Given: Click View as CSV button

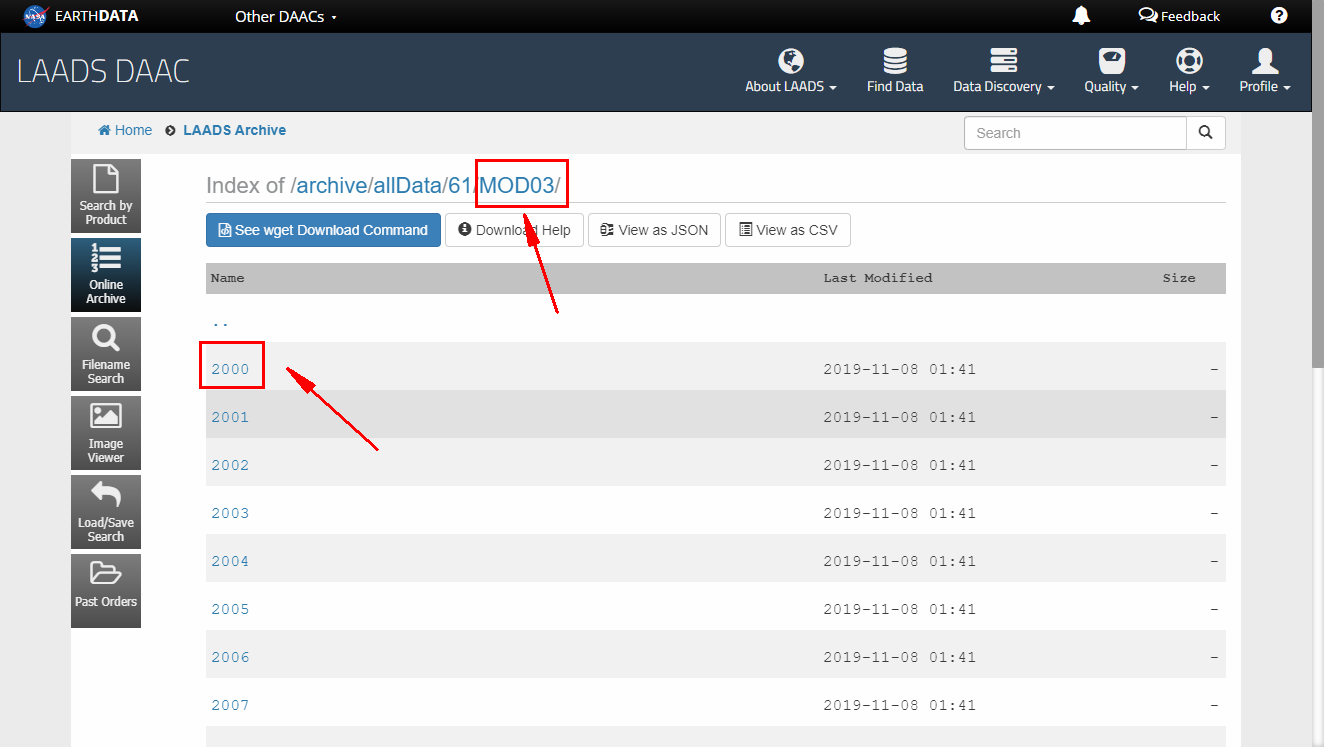Looking at the screenshot, I should pyautogui.click(x=788, y=230).
